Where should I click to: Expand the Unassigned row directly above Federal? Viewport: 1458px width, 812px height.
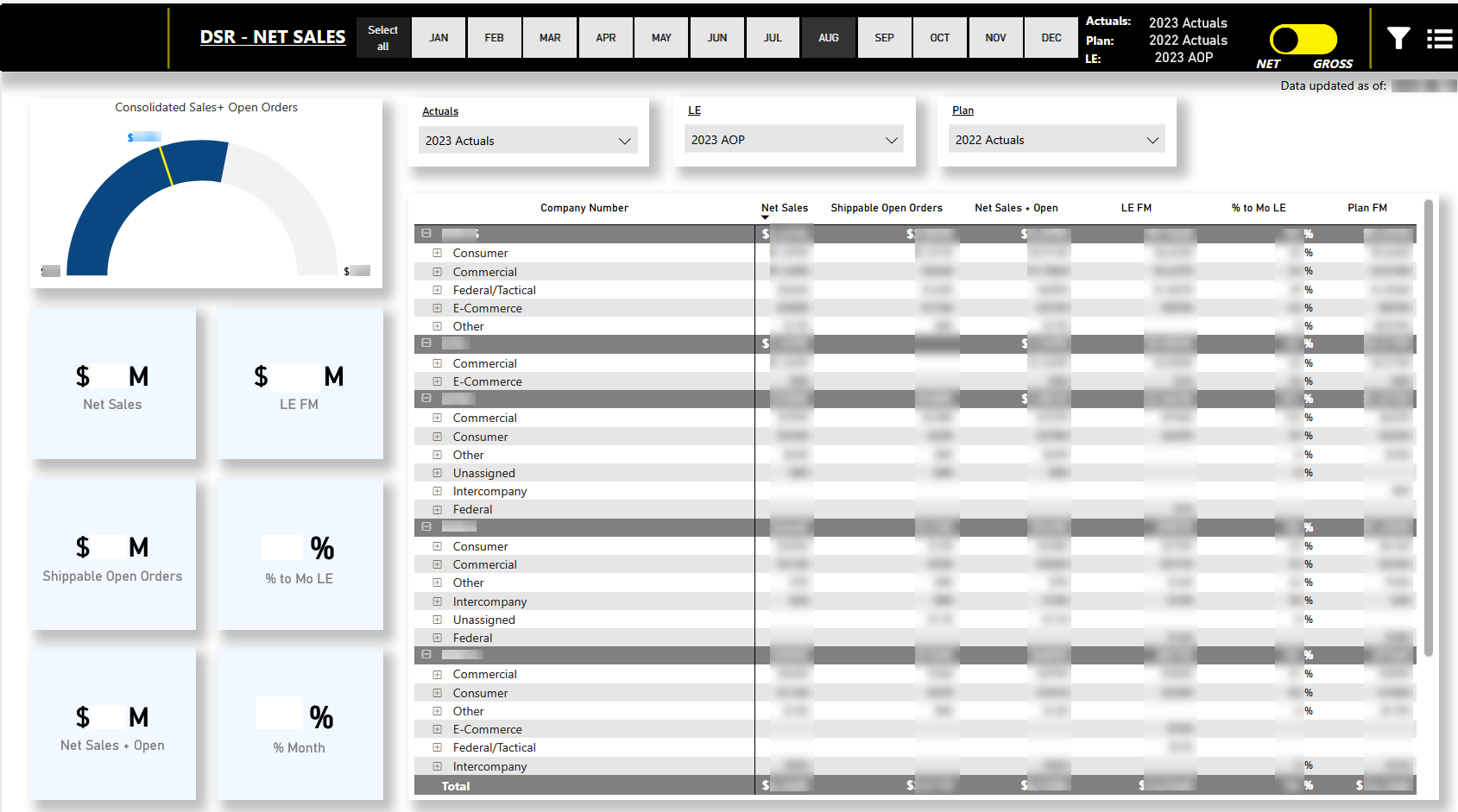[x=437, y=620]
